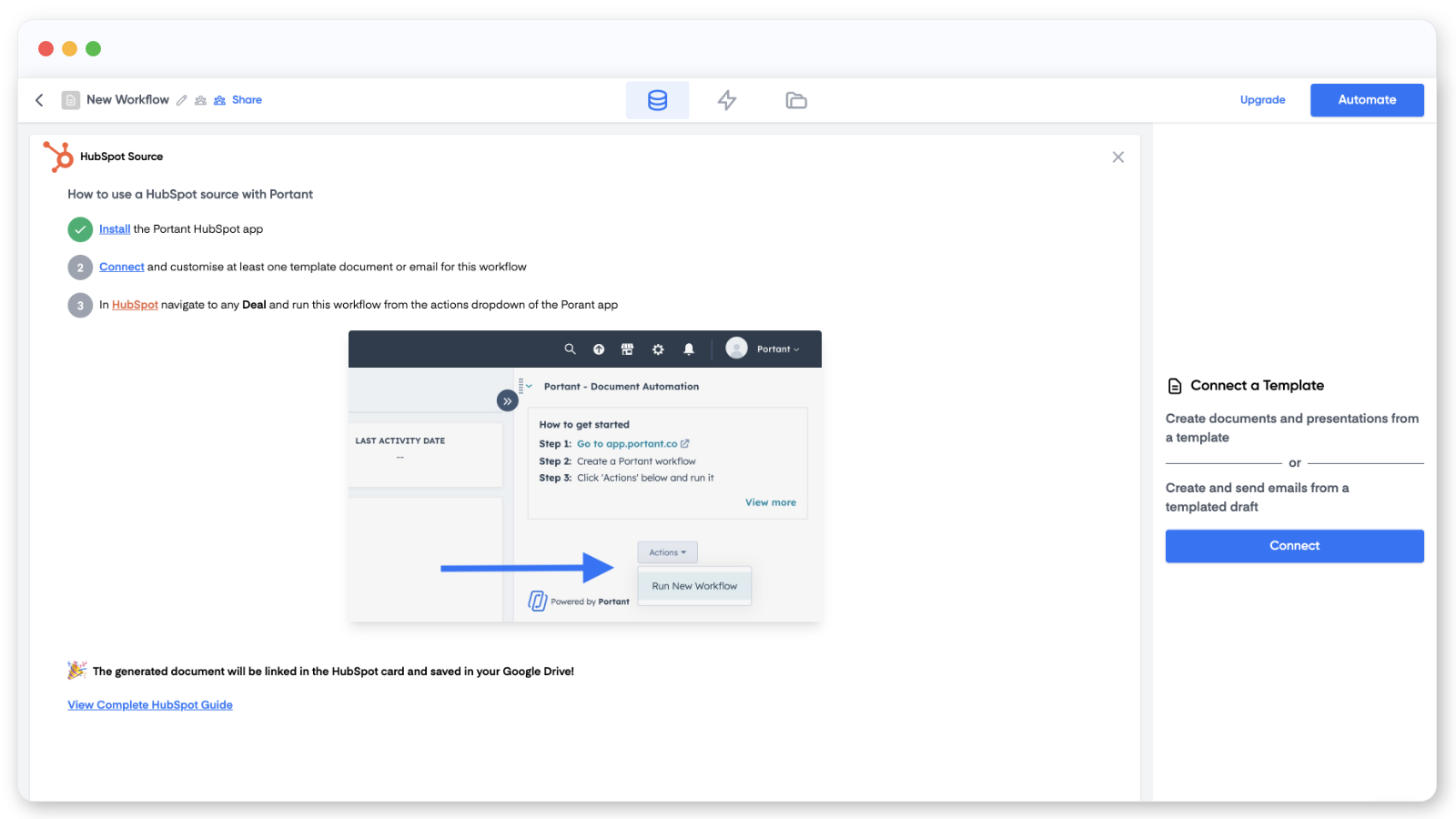Click 'Create and send emails from a templated draft'

coord(1258,498)
